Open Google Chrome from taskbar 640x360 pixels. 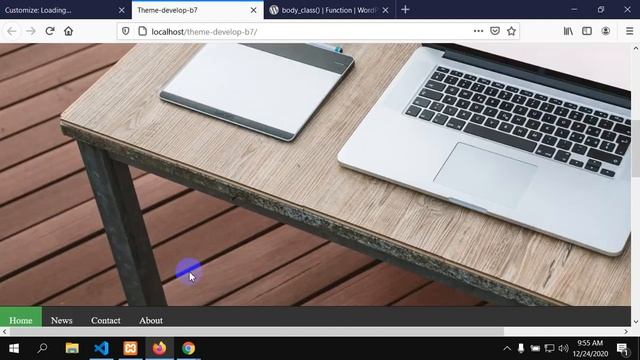tap(189, 348)
